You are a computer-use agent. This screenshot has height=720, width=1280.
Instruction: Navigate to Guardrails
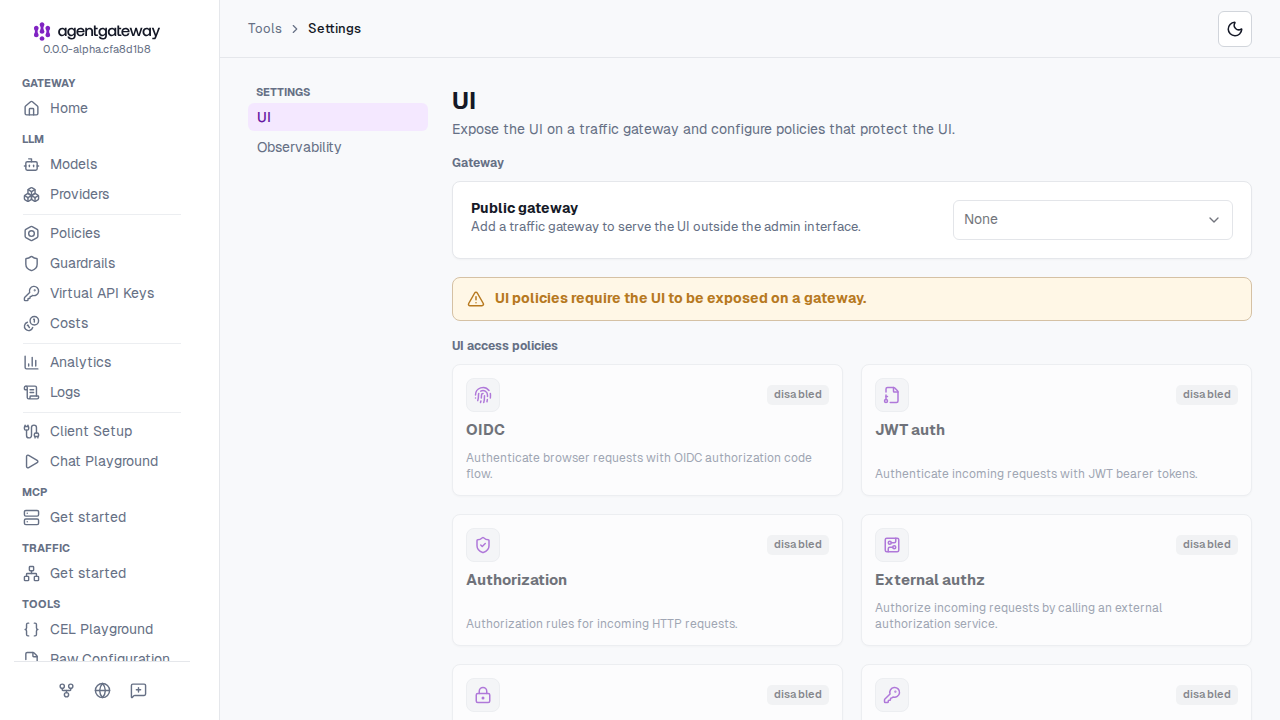click(x=101, y=263)
